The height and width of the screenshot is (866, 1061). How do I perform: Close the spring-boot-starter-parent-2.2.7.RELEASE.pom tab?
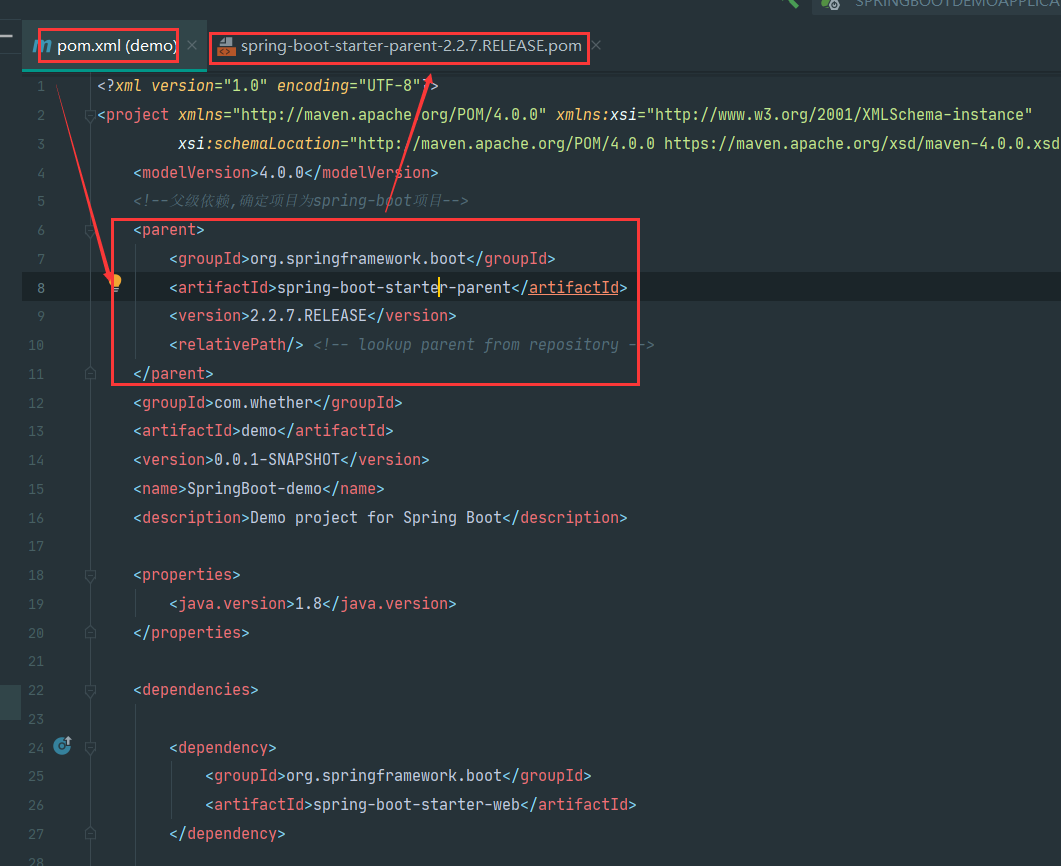(x=596, y=45)
